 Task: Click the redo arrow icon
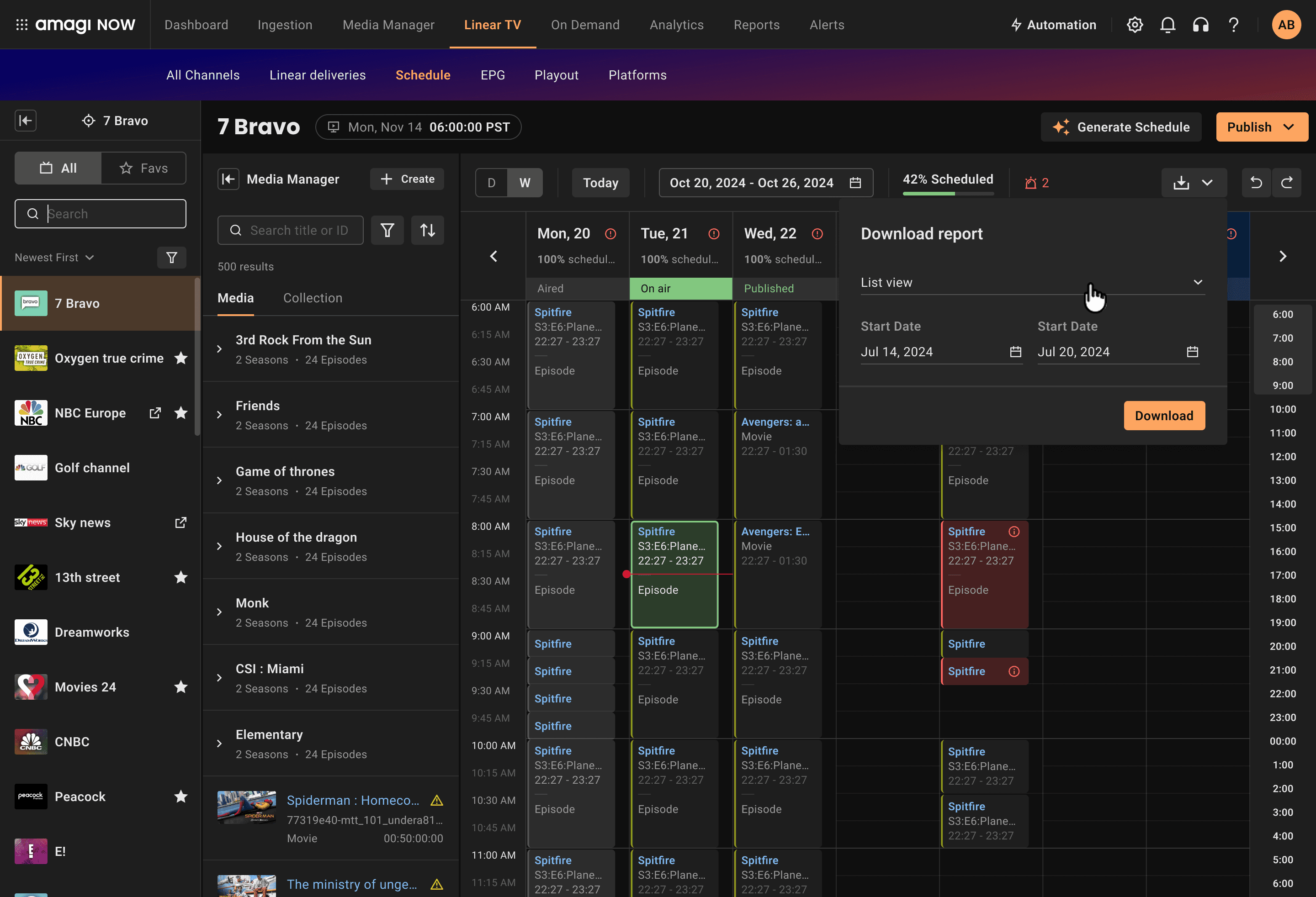[1286, 182]
